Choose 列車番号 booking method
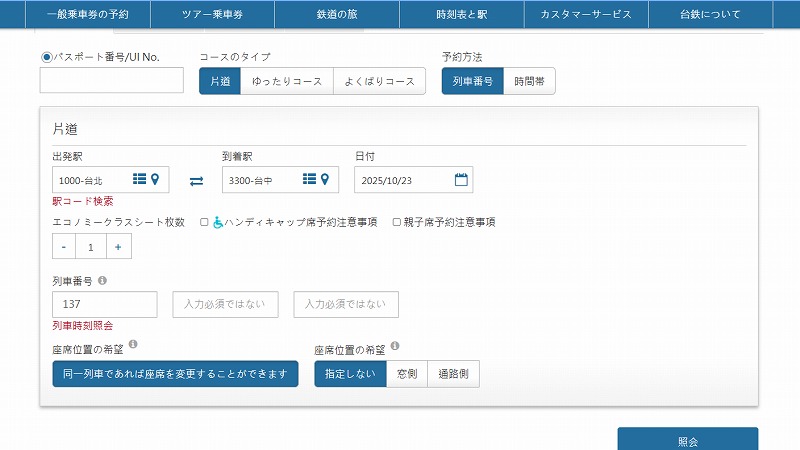 [472, 81]
